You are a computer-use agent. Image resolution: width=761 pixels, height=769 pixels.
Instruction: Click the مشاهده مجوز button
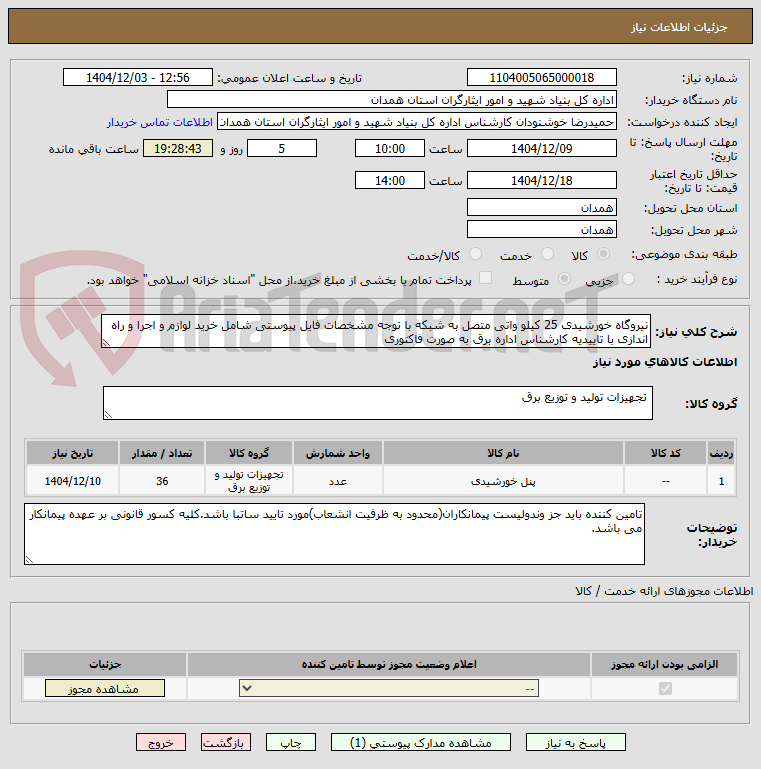coord(104,689)
